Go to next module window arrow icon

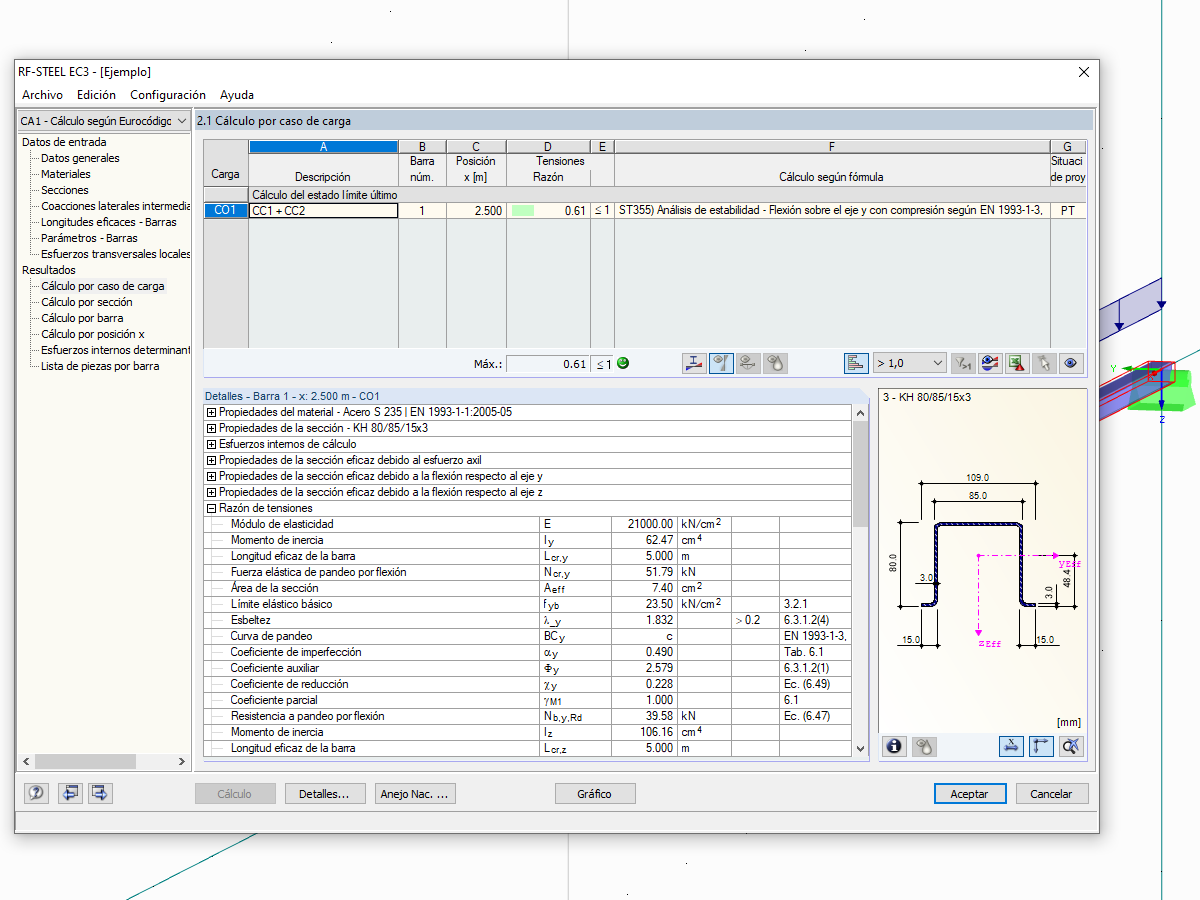pos(100,793)
